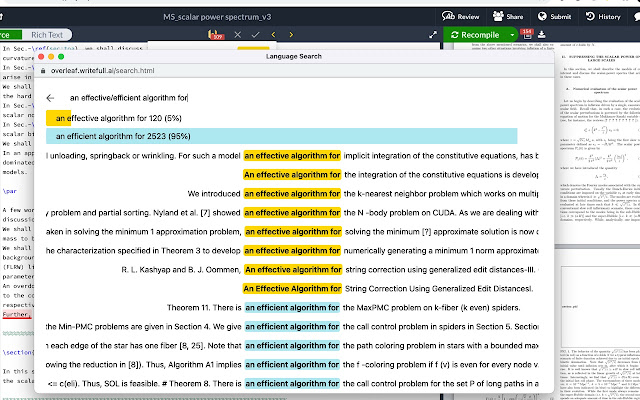
Task: Go to previous suggestion arrow
Action: [x=273, y=35]
